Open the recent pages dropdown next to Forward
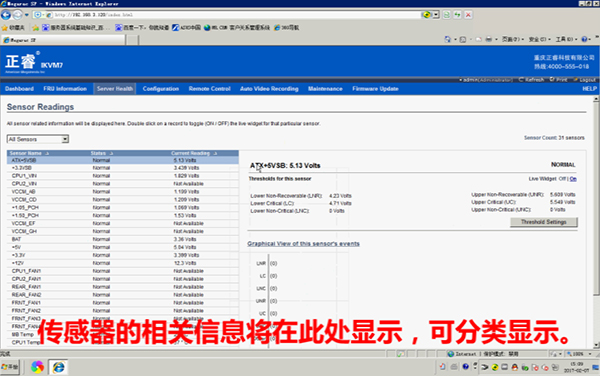Screen dimensions: 600x376 pyautogui.click(x=26, y=15)
